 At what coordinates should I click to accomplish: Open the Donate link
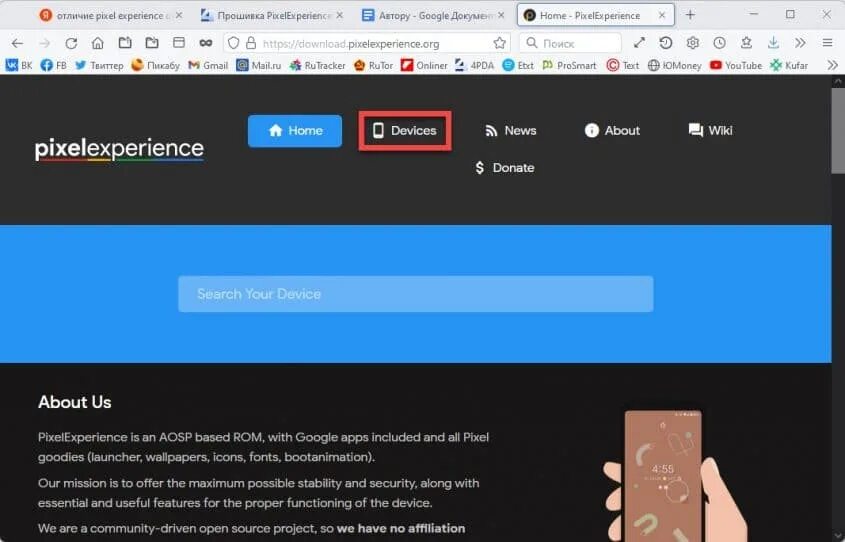pyautogui.click(x=504, y=168)
